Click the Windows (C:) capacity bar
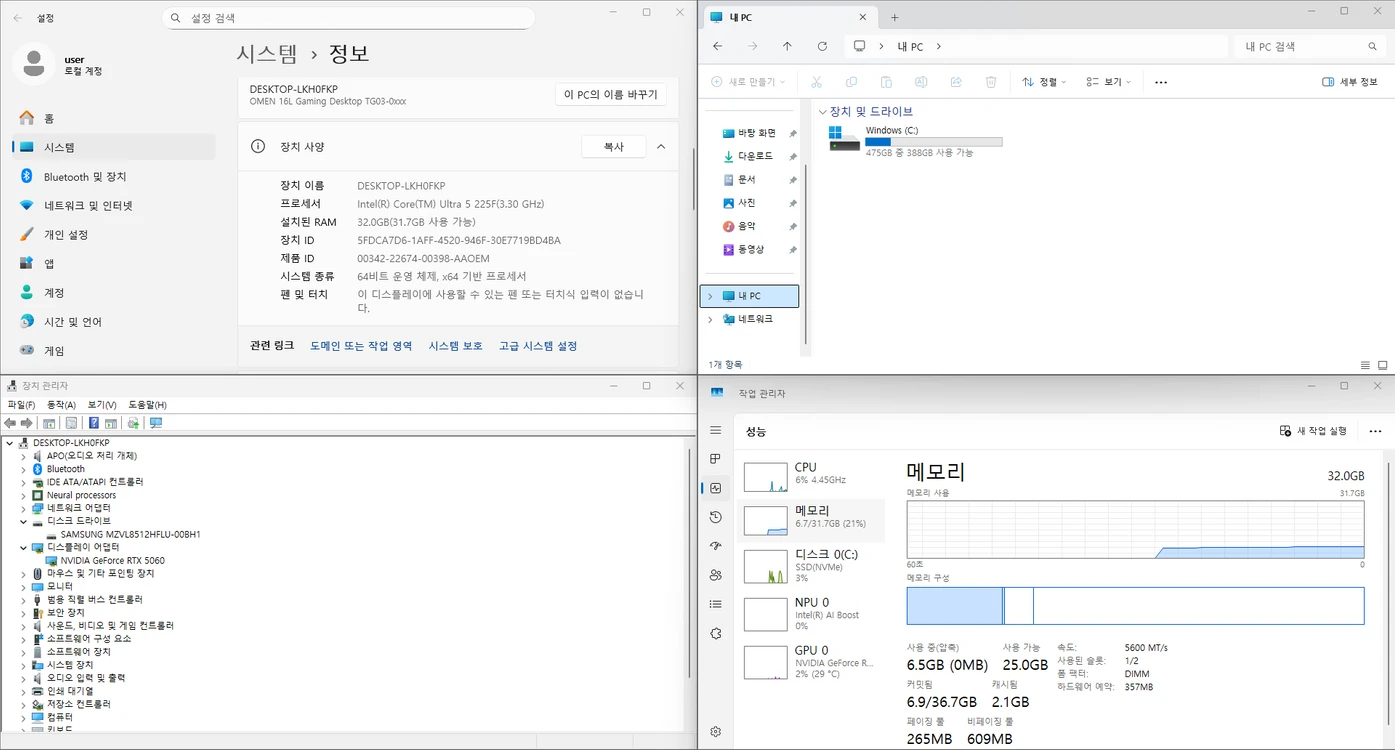This screenshot has width=1395, height=750. 933,142
